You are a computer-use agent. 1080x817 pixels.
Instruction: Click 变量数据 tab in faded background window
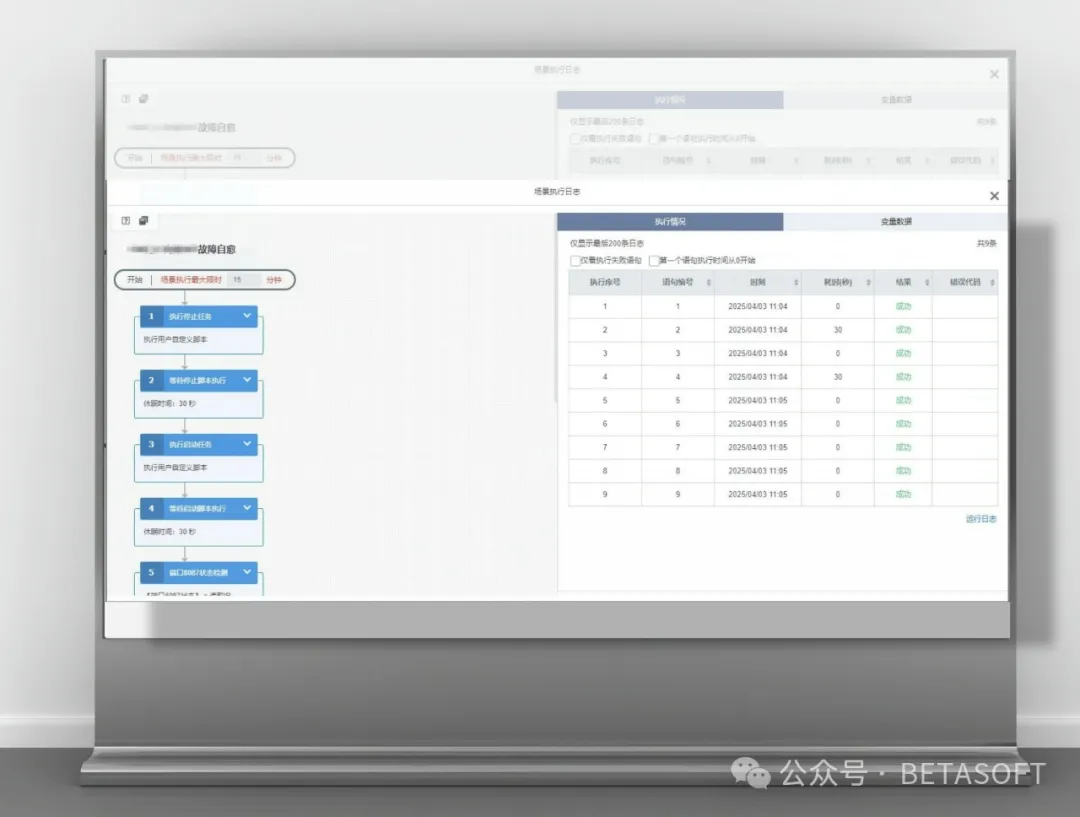pyautogui.click(x=895, y=100)
